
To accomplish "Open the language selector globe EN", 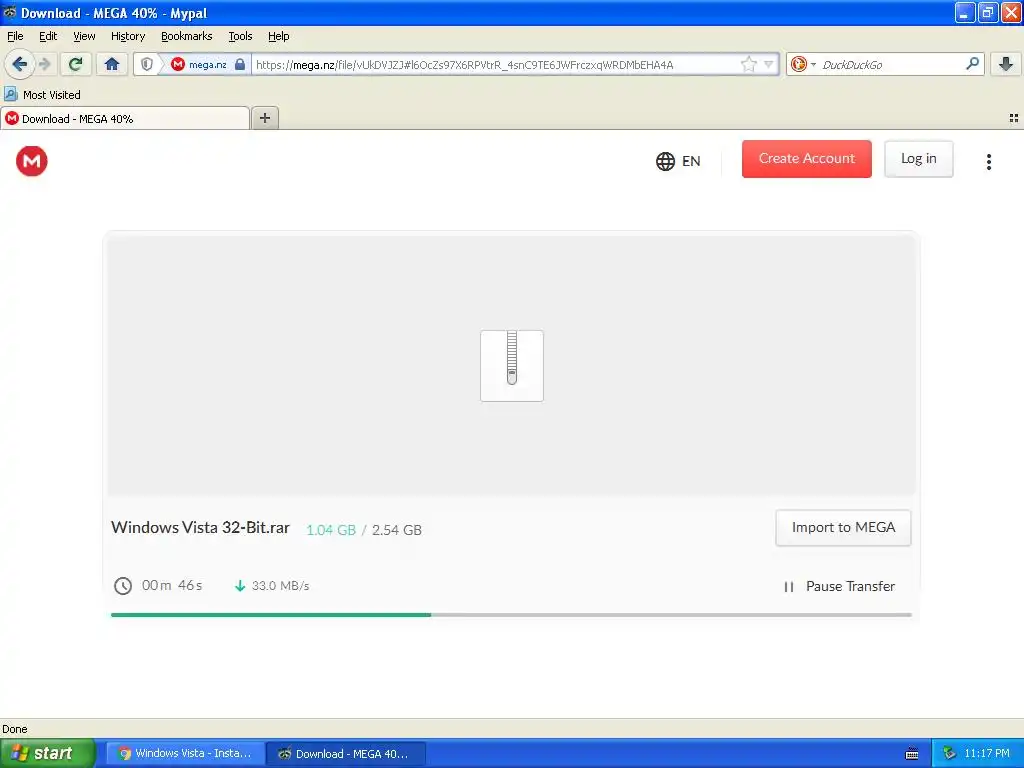I will (678, 161).
